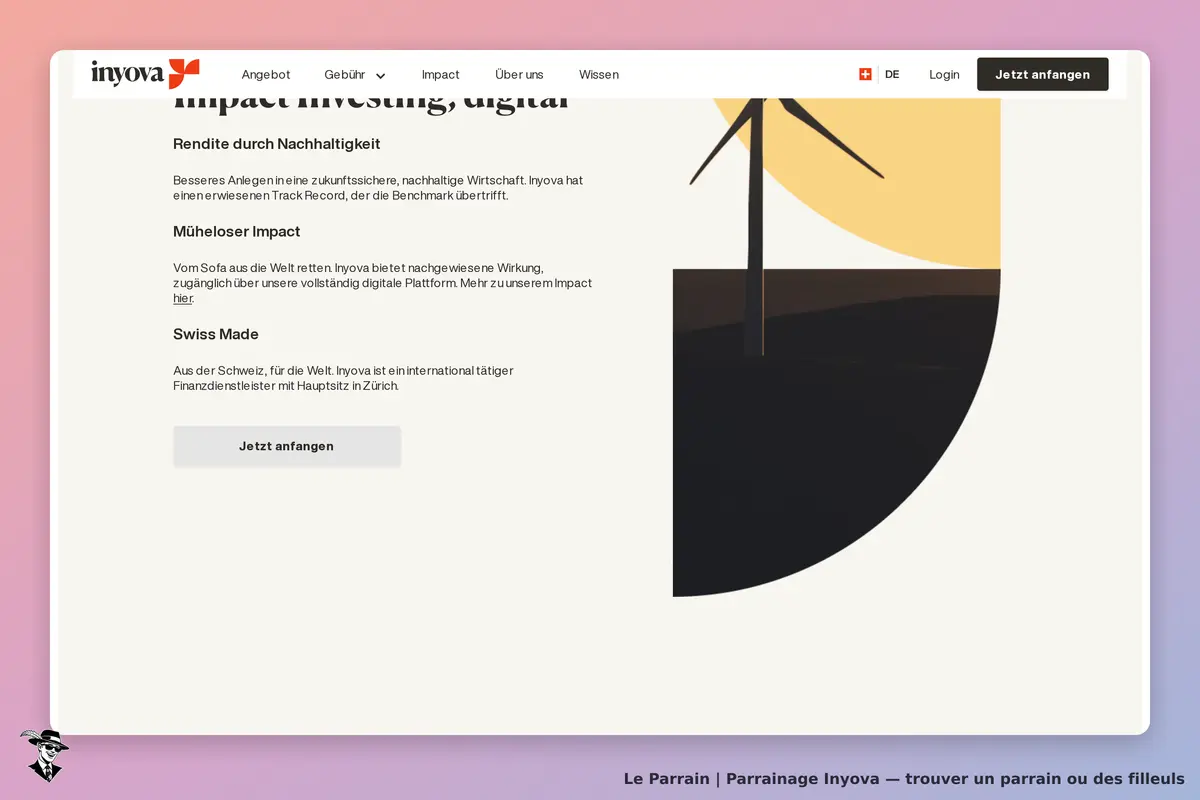Open the Wissen menu item
This screenshot has width=1200, height=800.
599,75
